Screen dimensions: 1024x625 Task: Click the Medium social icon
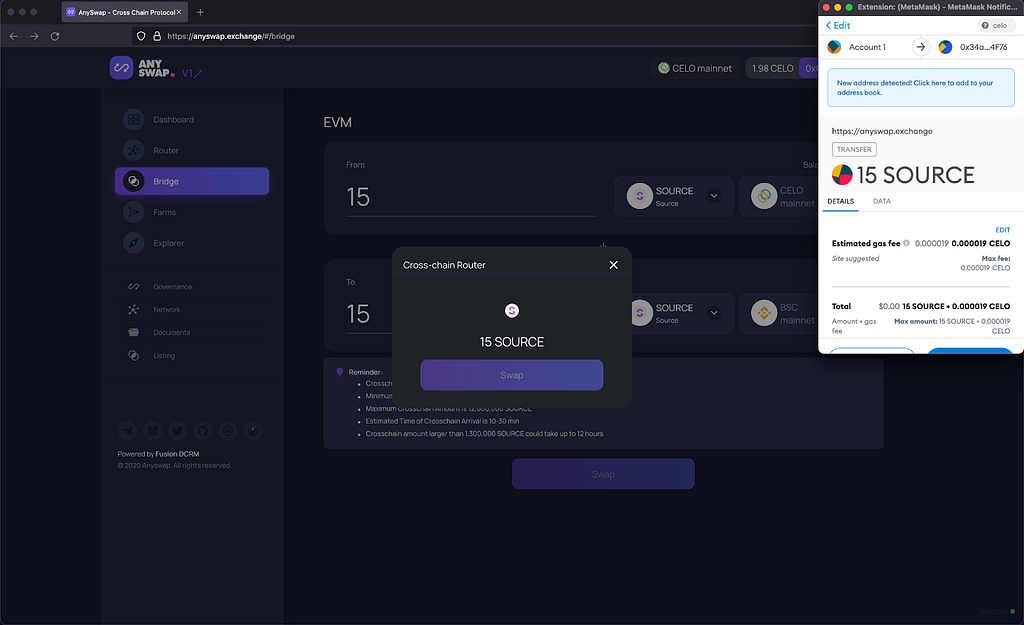(x=152, y=430)
